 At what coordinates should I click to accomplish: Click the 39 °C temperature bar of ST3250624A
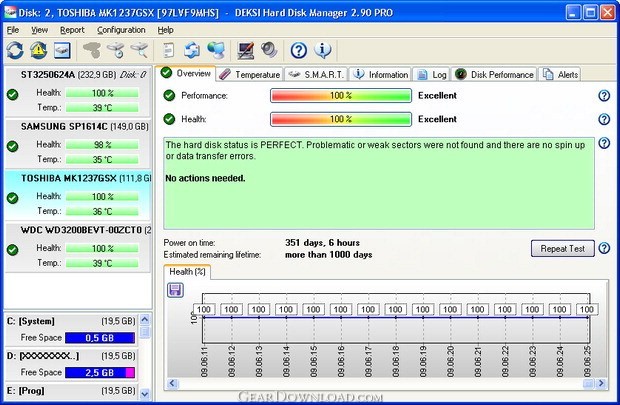coord(102,108)
